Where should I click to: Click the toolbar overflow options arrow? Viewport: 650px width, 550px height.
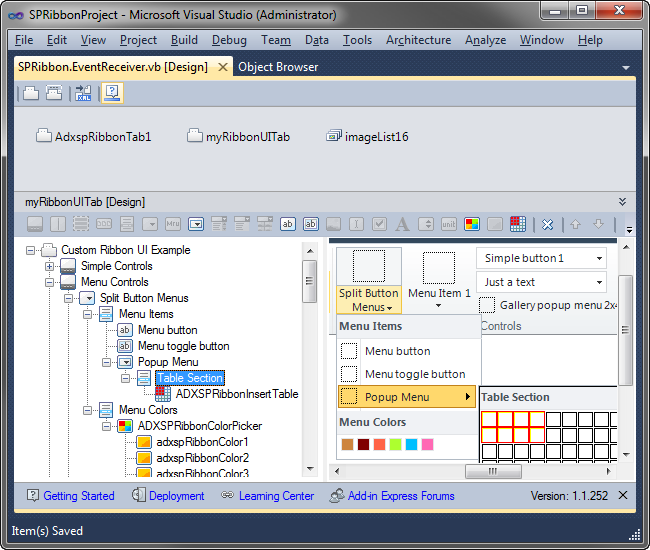(629, 229)
